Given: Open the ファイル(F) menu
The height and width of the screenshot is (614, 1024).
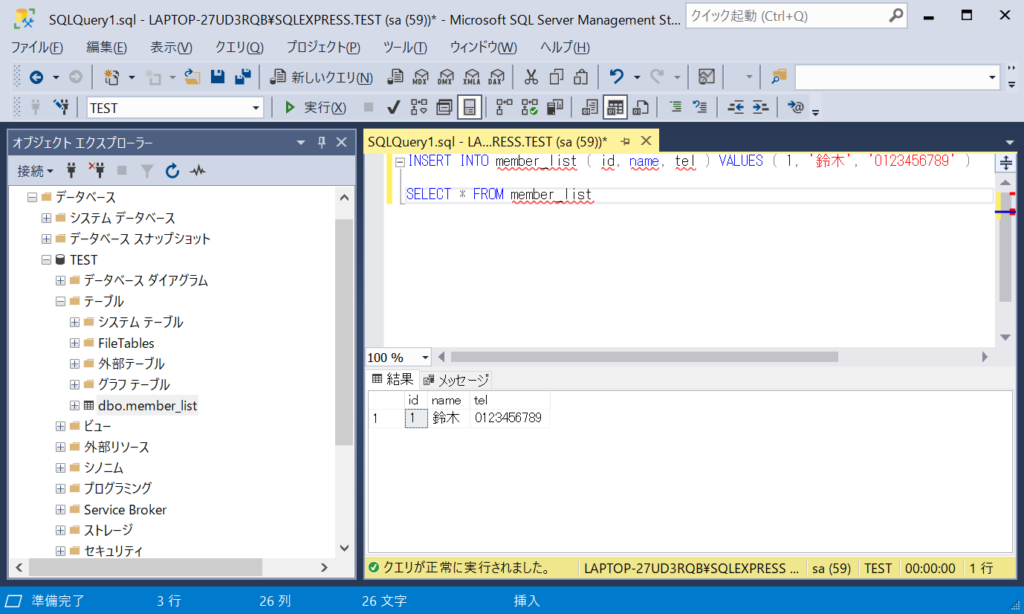Looking at the screenshot, I should tap(37, 47).
